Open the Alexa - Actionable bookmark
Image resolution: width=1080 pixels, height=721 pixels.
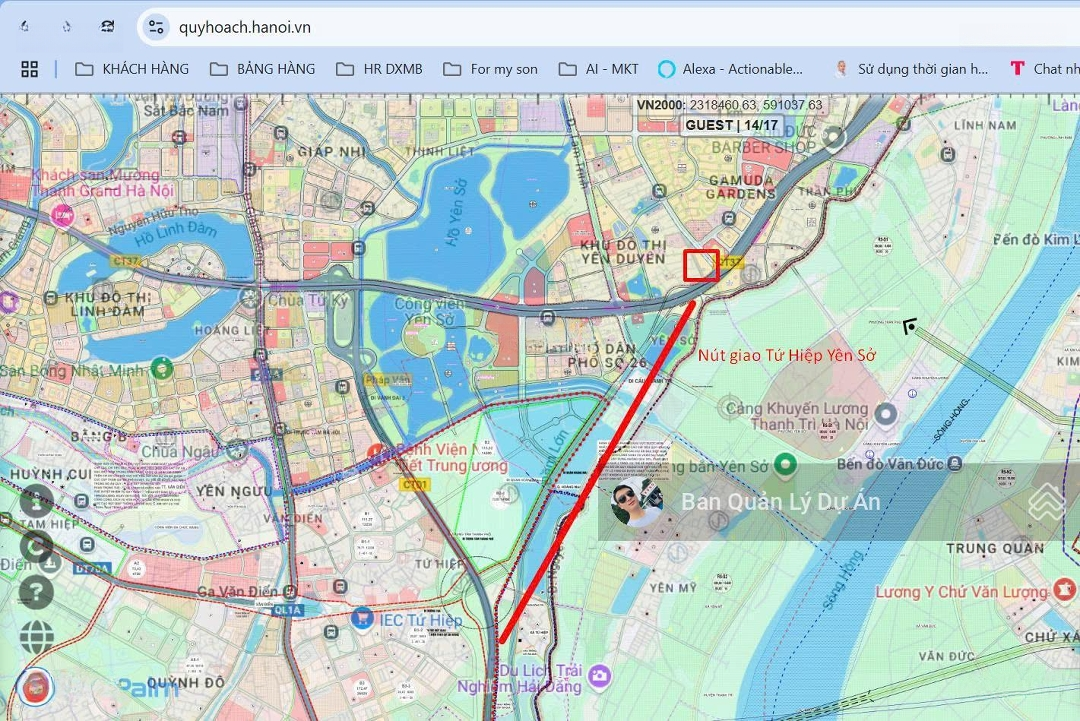click(x=731, y=69)
